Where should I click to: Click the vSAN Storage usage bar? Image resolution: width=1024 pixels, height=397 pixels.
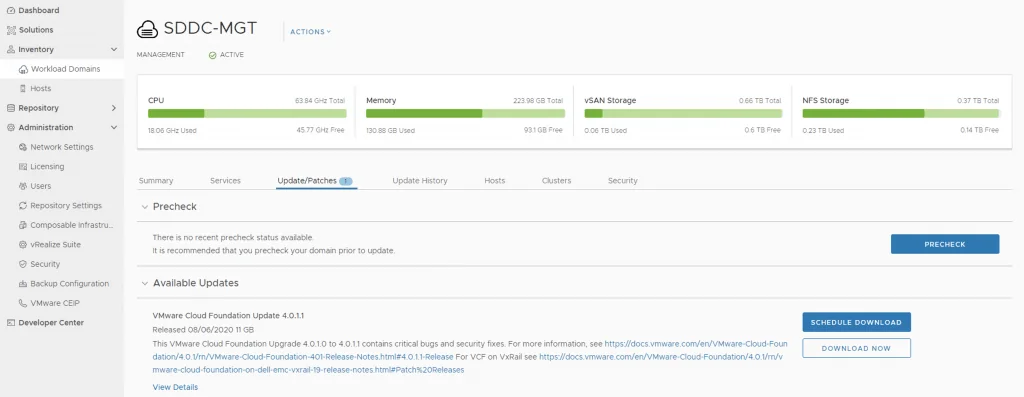click(x=683, y=114)
